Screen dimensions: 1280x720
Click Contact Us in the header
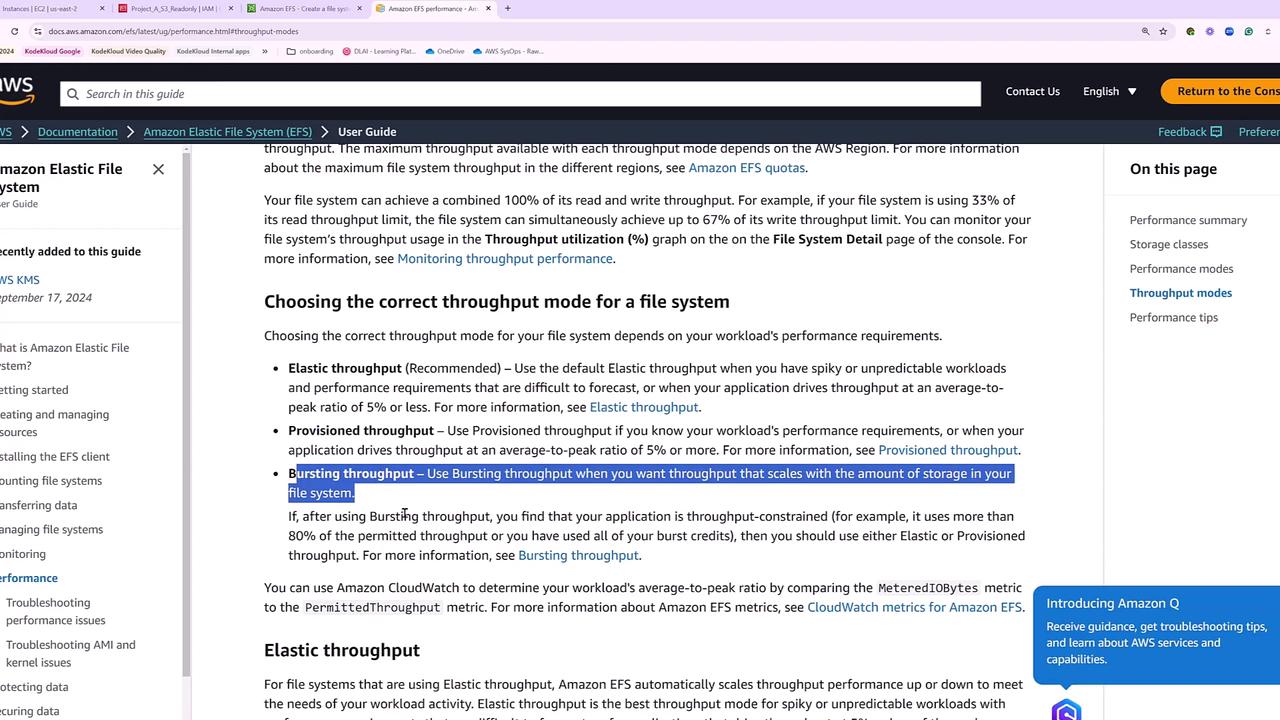(x=1032, y=91)
